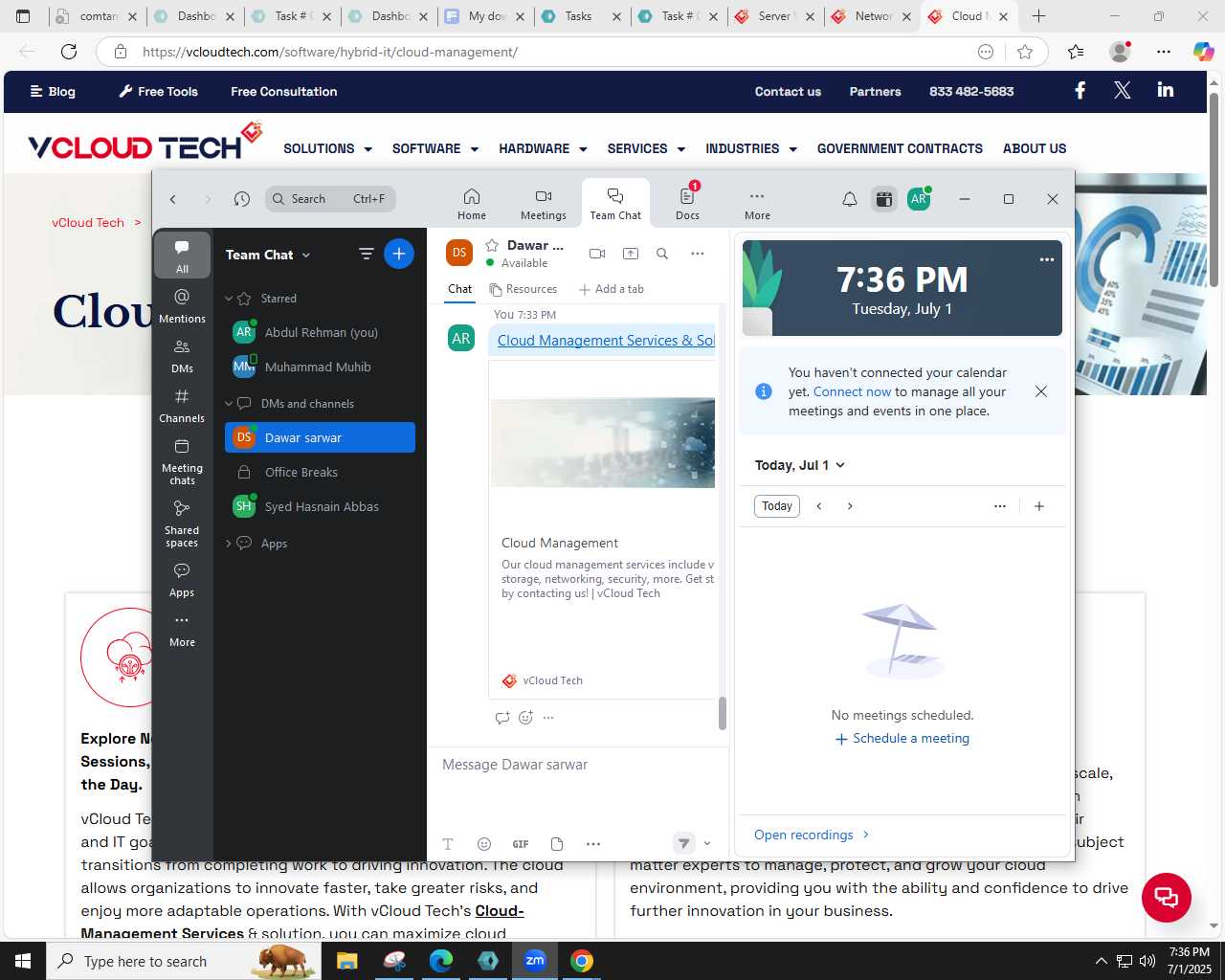Open the emoji picker in composer
Image resolution: width=1225 pixels, height=980 pixels.
pos(484,844)
